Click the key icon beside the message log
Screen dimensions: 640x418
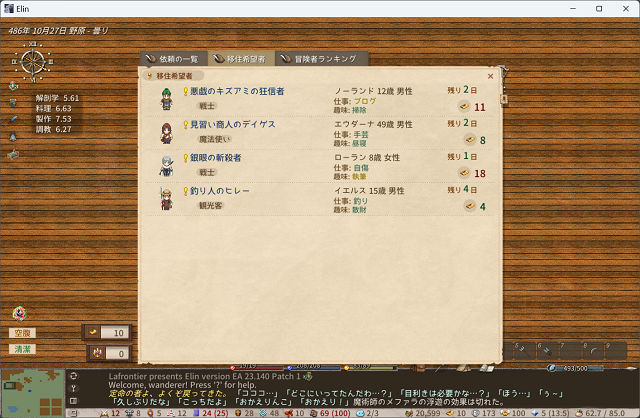pyautogui.click(x=73, y=388)
